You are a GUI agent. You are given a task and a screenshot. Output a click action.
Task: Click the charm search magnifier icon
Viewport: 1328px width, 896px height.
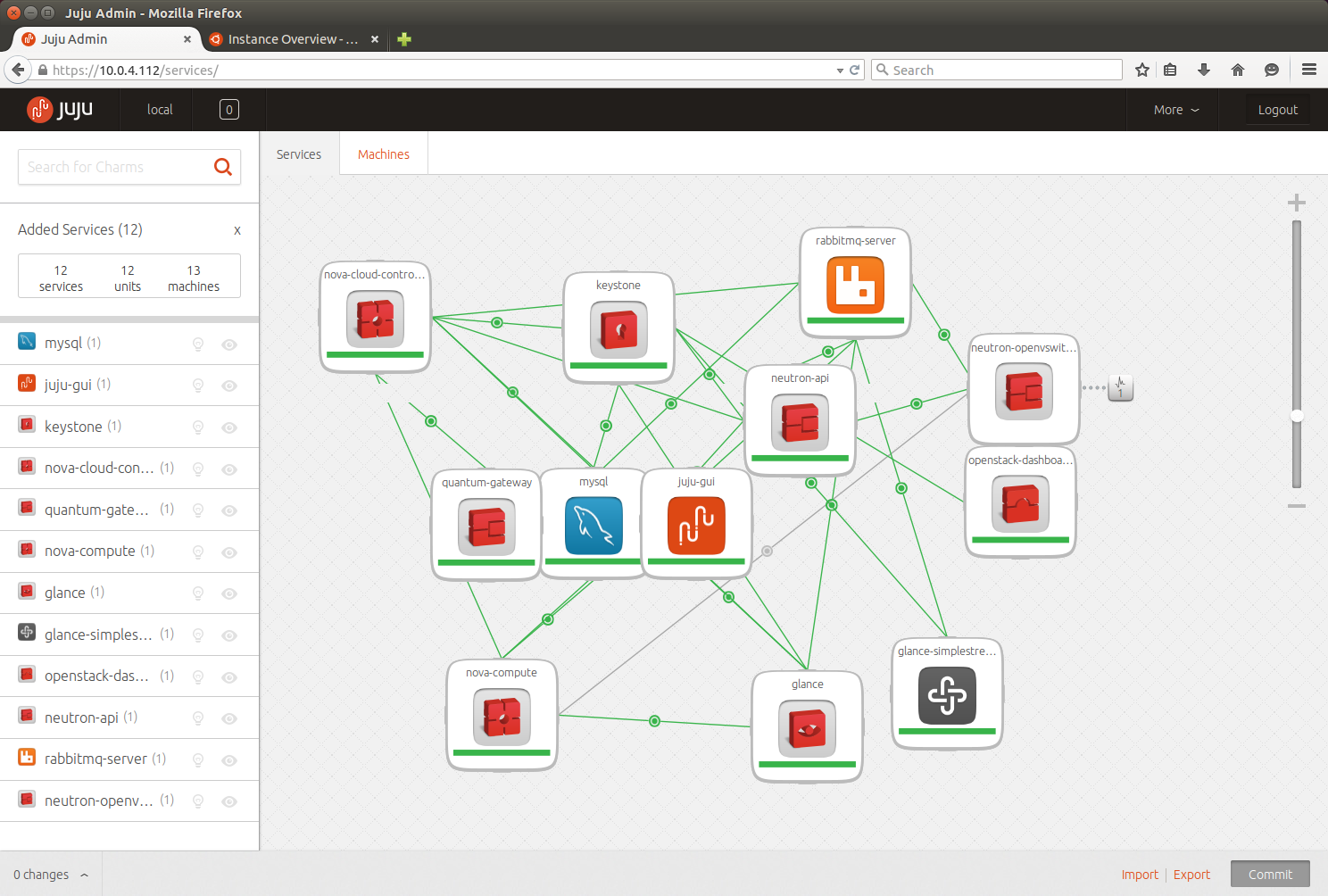pyautogui.click(x=223, y=167)
